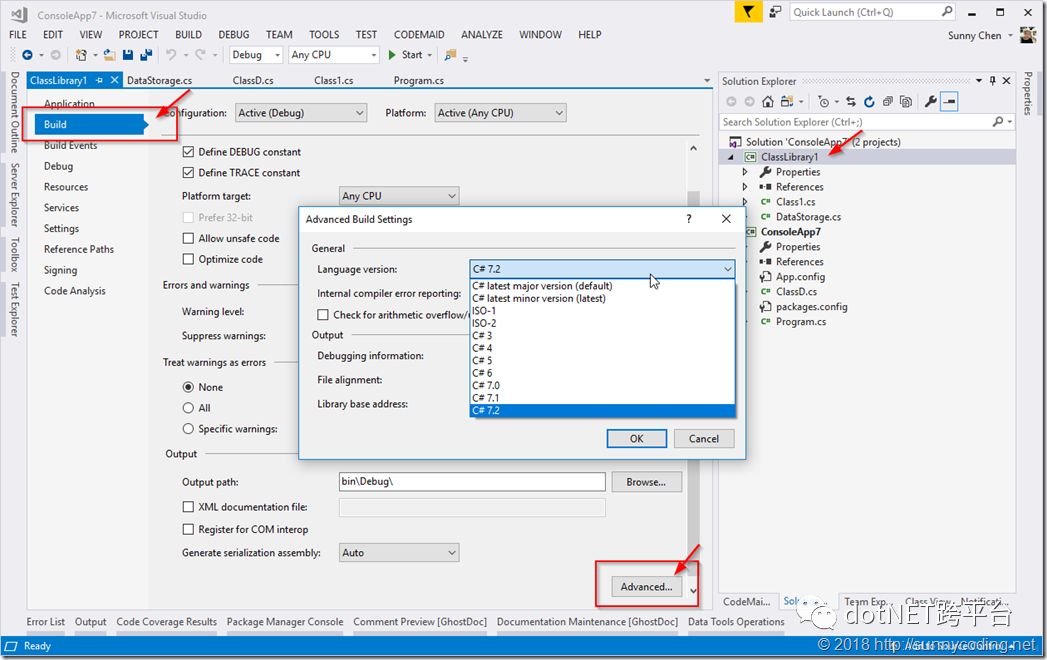Open the Generate serialization assembly dropdown
Viewport: 1047px width, 660px height.
(x=399, y=552)
